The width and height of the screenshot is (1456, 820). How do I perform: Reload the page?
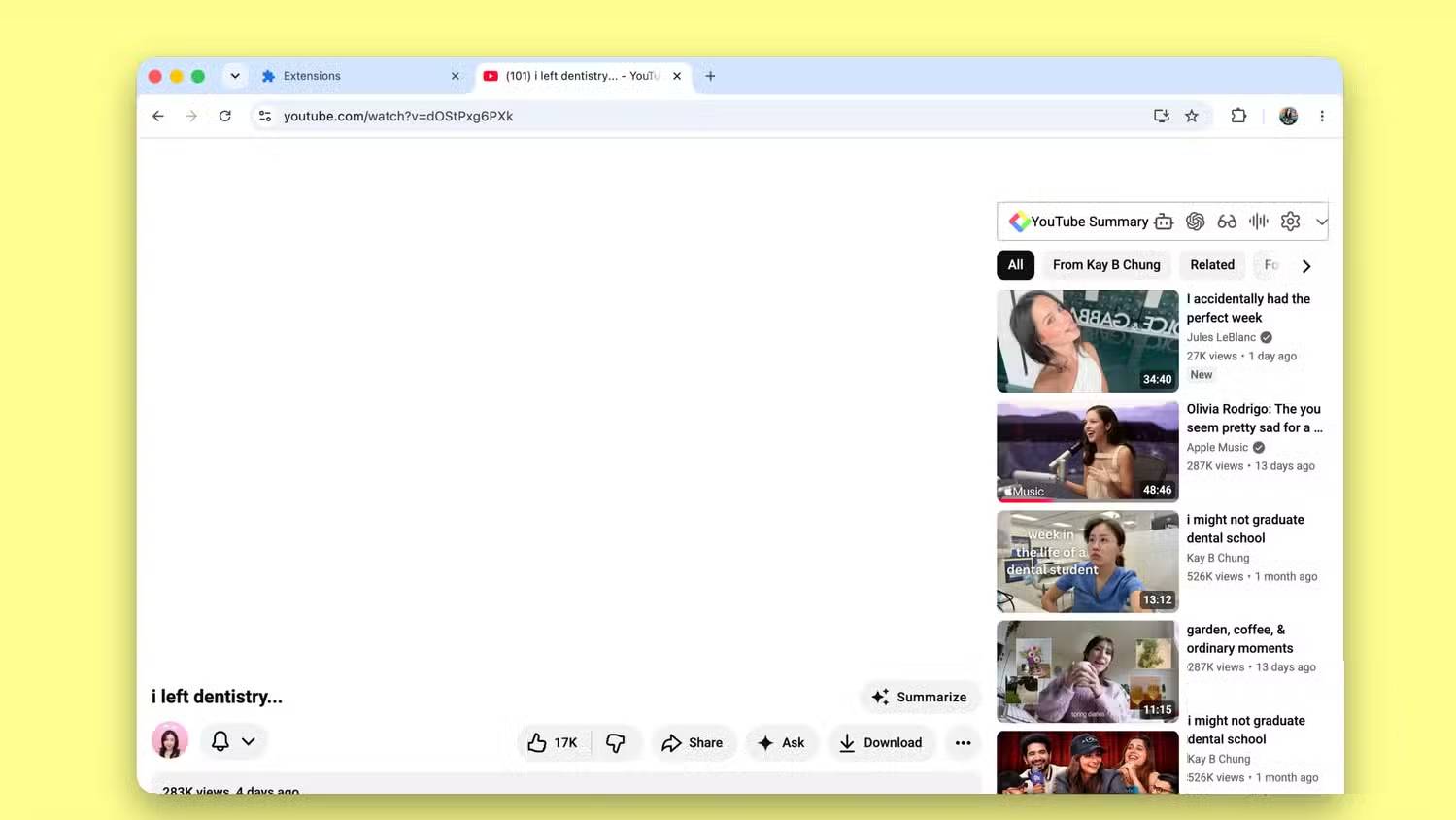224,116
